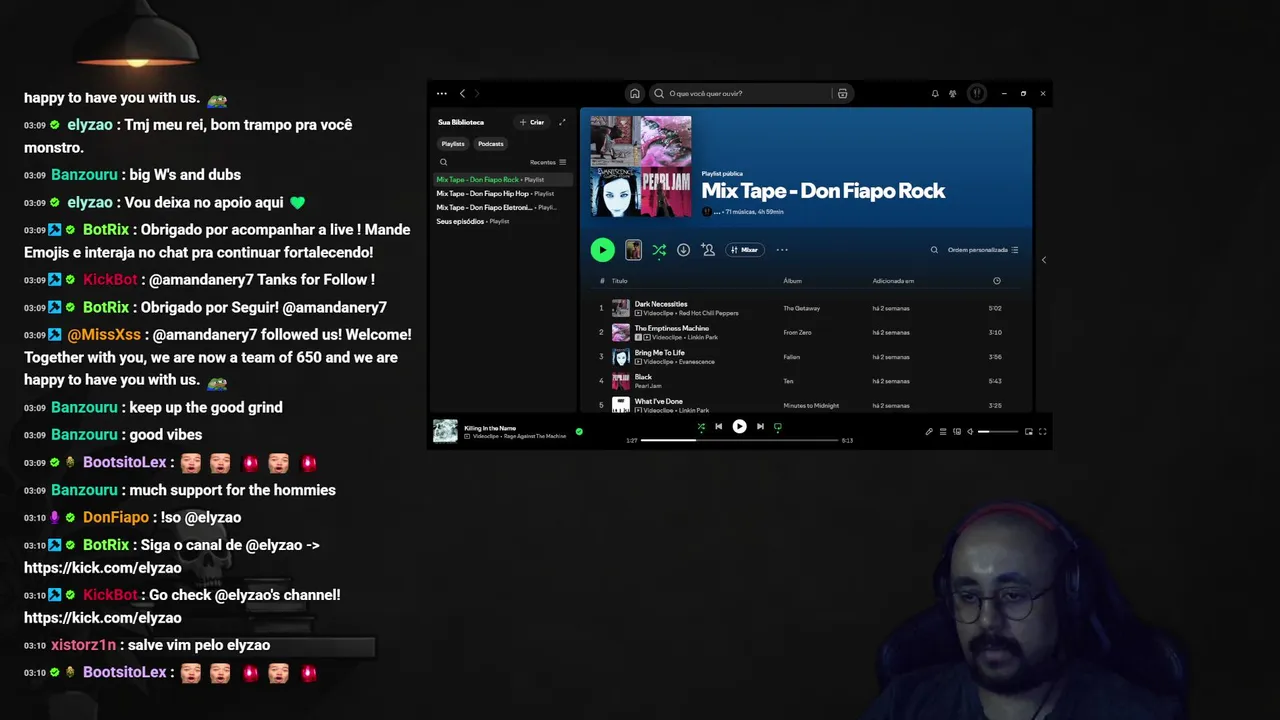
Task: Click the player bar play button
Action: 739,427
